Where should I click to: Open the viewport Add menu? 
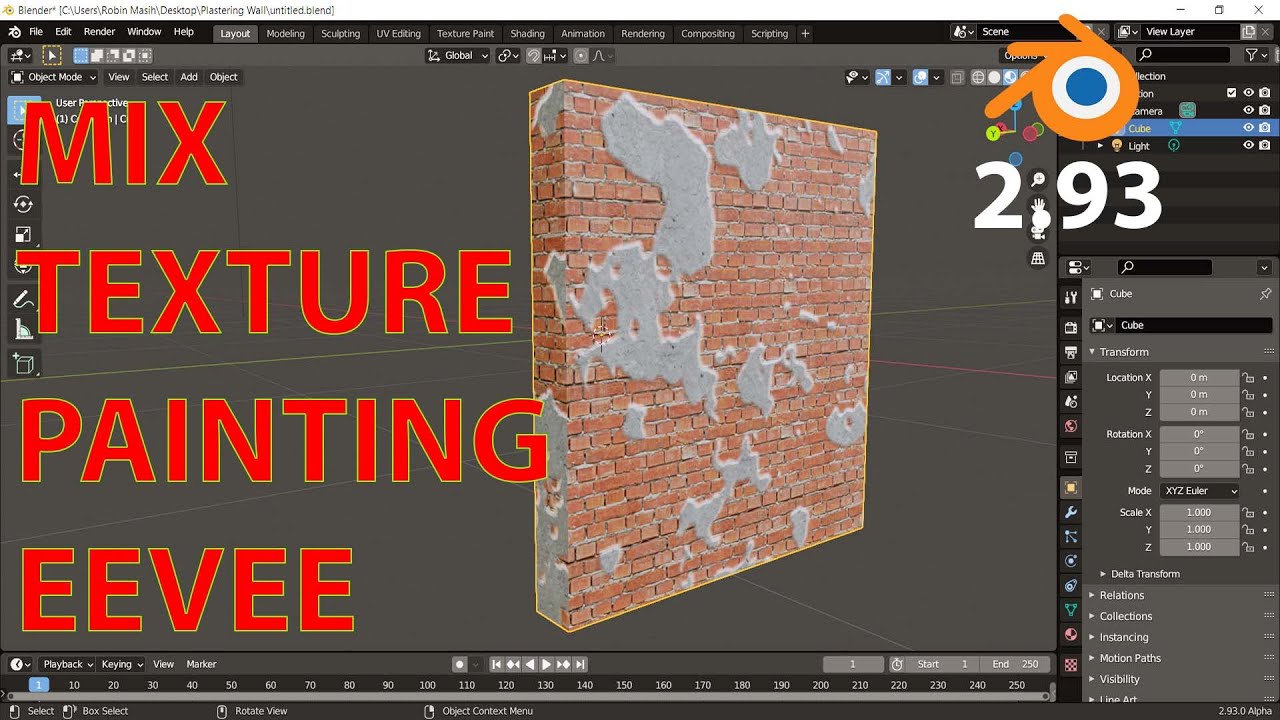pyautogui.click(x=189, y=77)
